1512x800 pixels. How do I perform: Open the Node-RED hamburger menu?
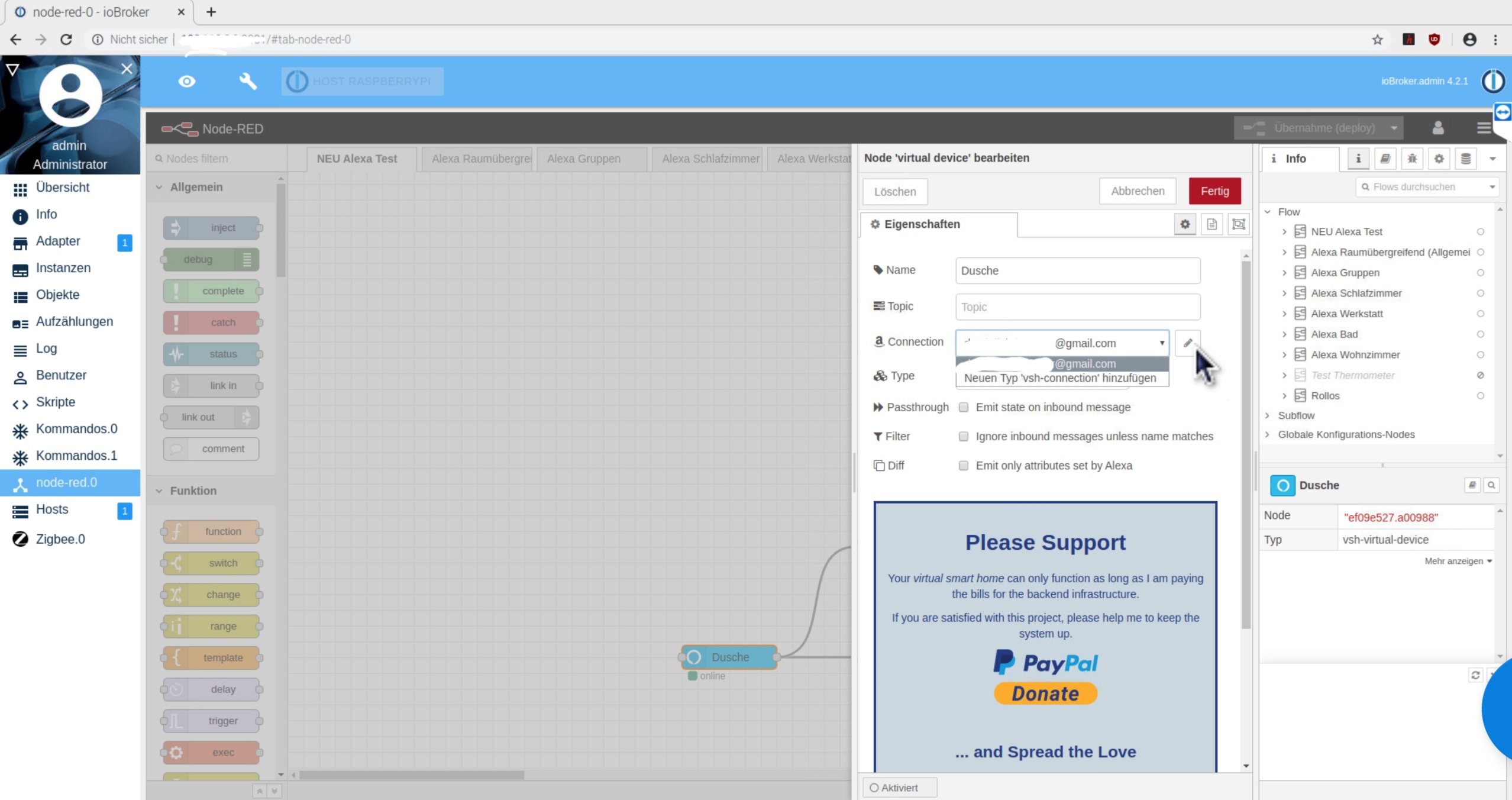tap(1483, 128)
